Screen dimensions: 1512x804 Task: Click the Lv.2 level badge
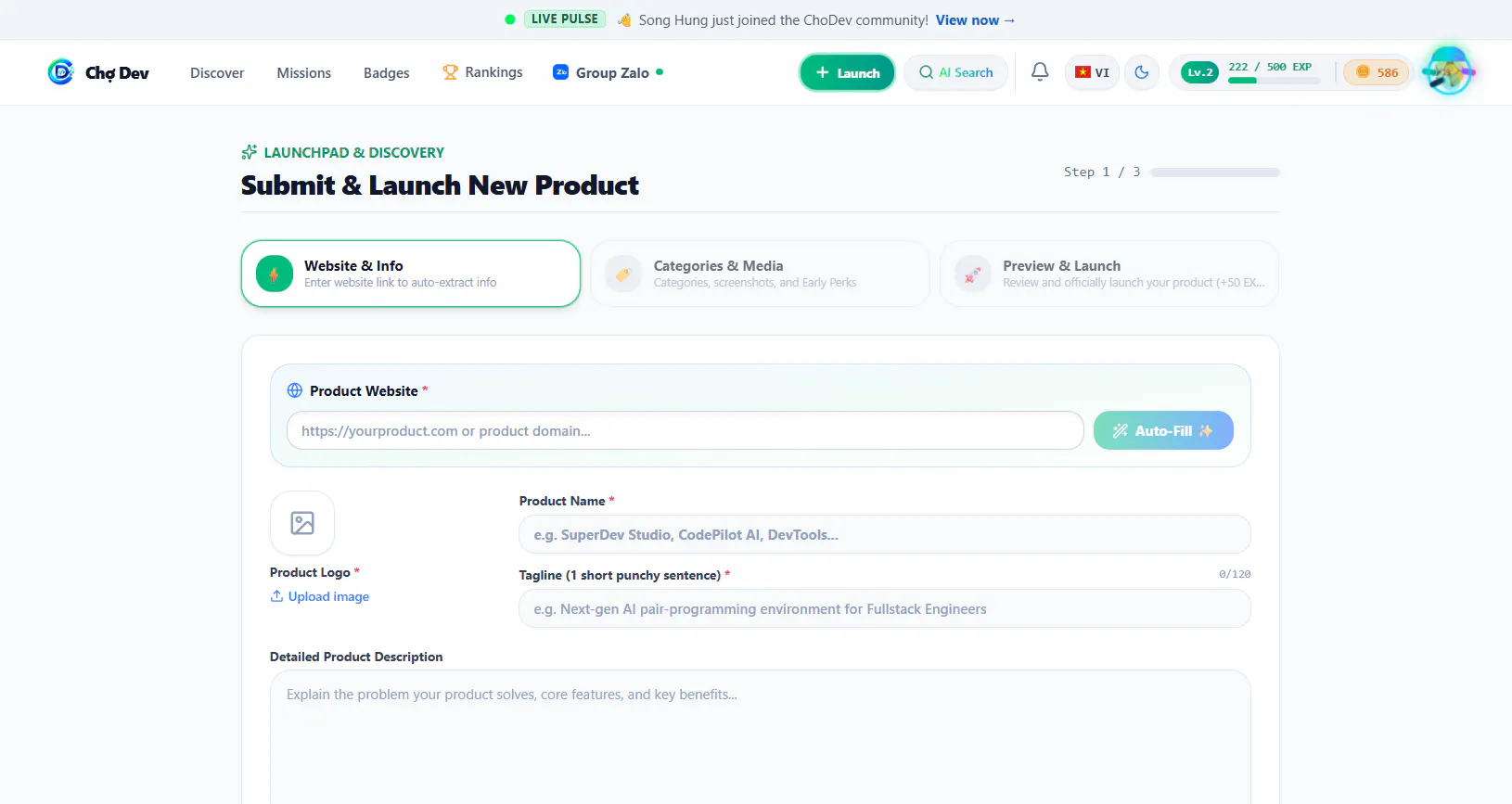(x=1199, y=72)
